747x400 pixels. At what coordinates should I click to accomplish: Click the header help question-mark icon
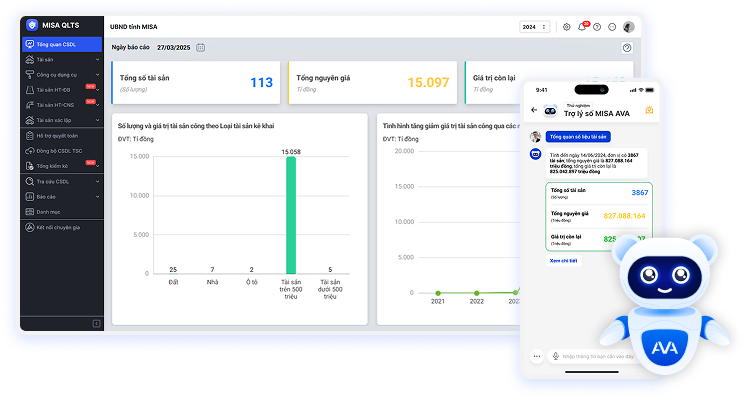(x=597, y=27)
